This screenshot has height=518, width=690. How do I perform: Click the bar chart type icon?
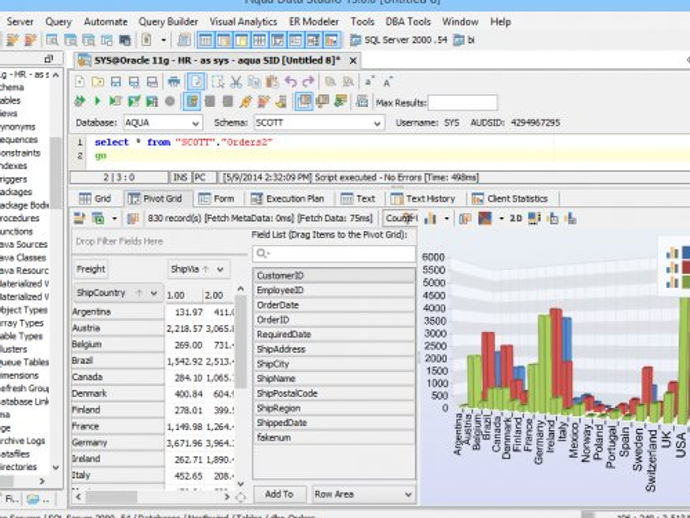tap(430, 218)
